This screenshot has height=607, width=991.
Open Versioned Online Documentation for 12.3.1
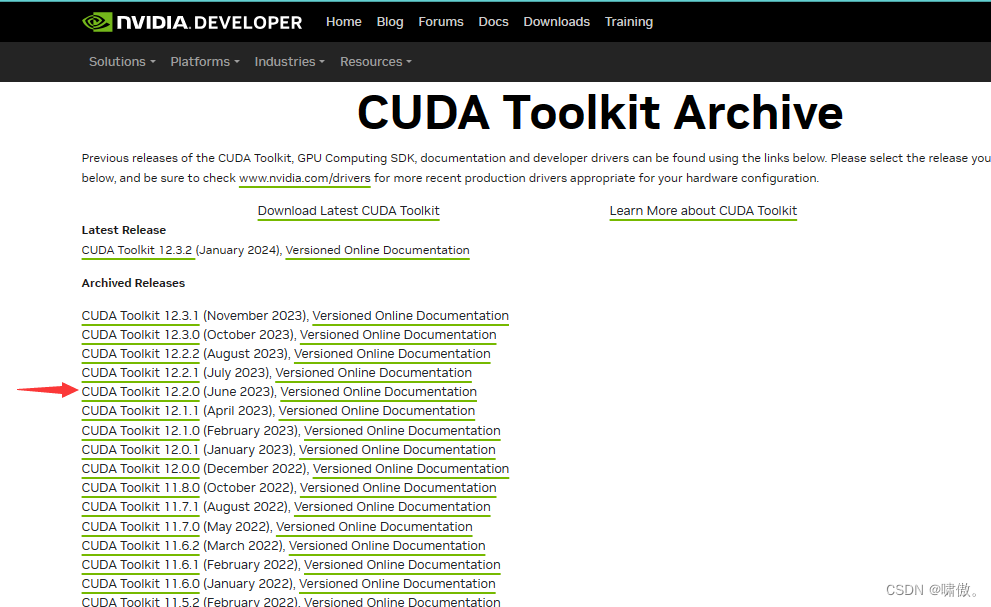[x=410, y=315]
